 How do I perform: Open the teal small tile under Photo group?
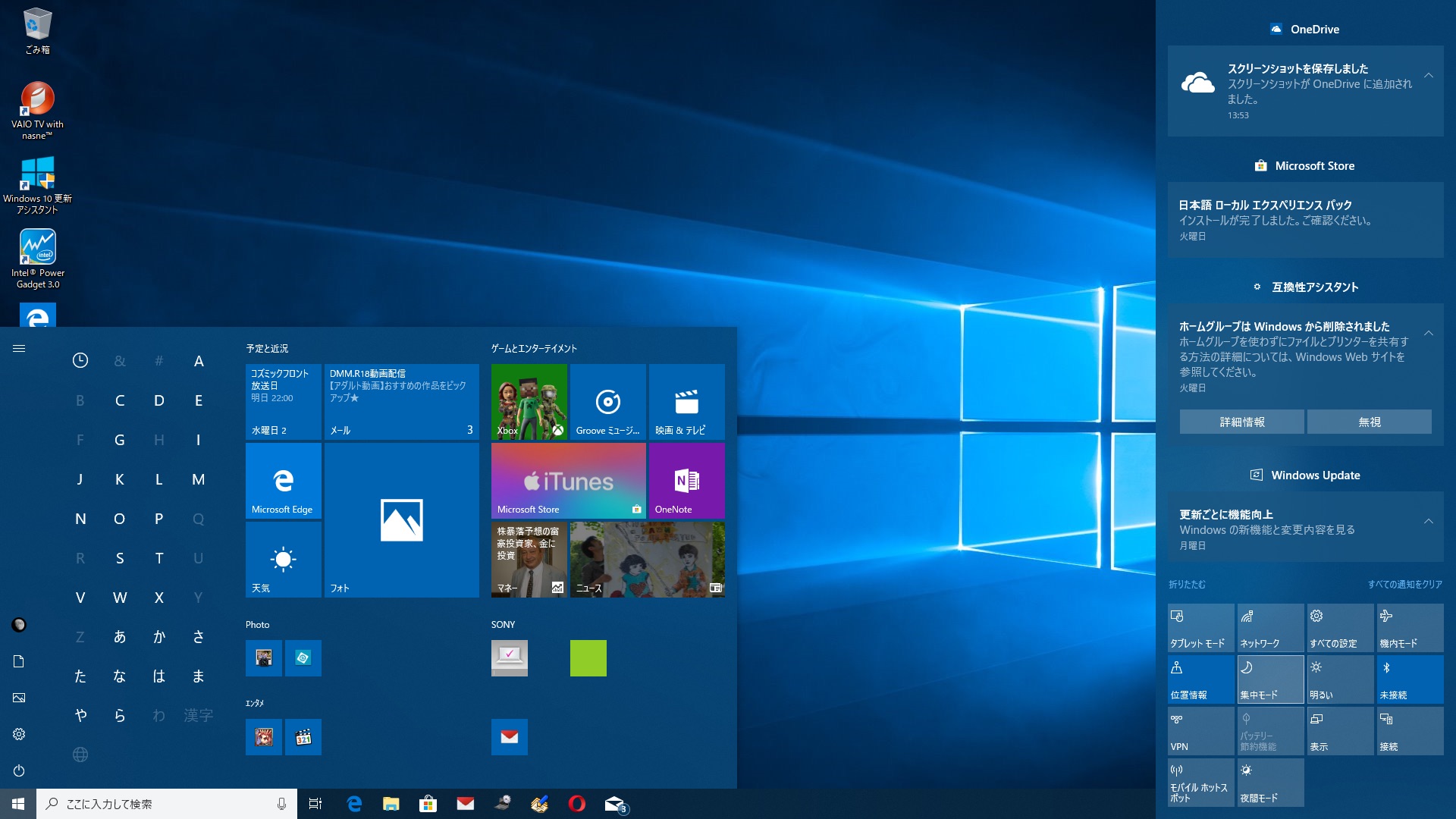coord(303,658)
